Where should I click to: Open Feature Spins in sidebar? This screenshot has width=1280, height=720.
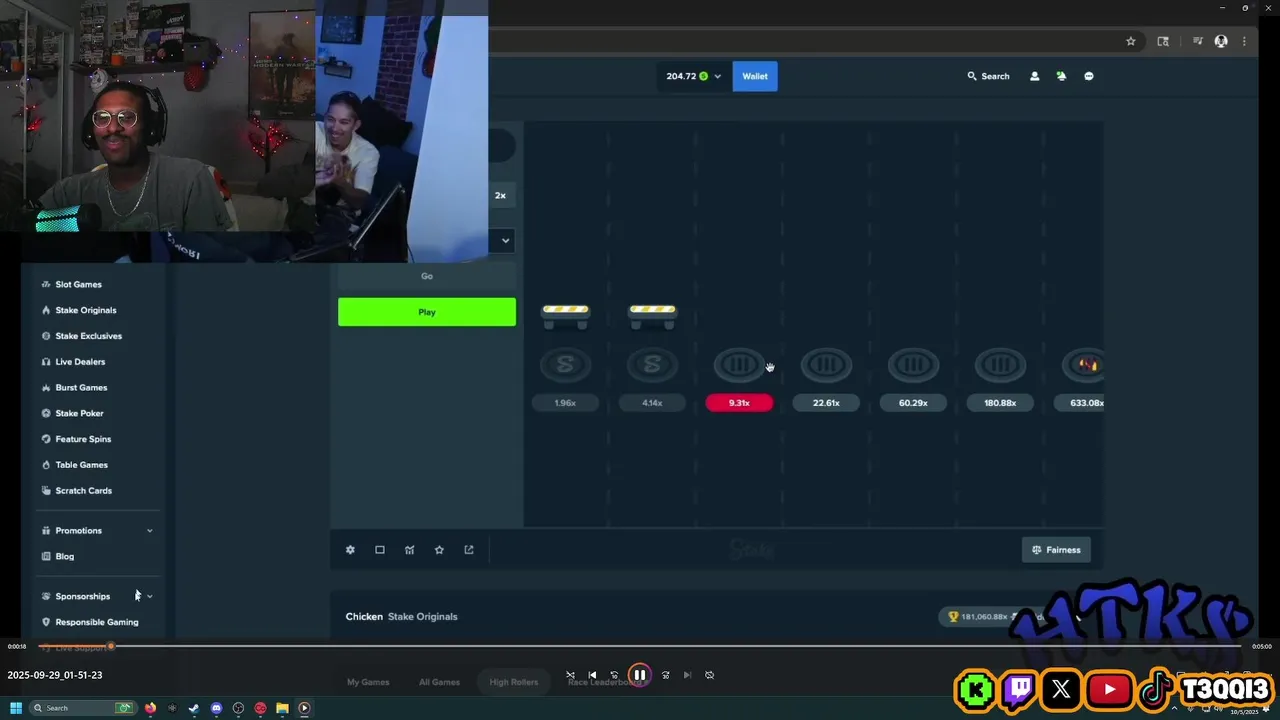click(83, 439)
